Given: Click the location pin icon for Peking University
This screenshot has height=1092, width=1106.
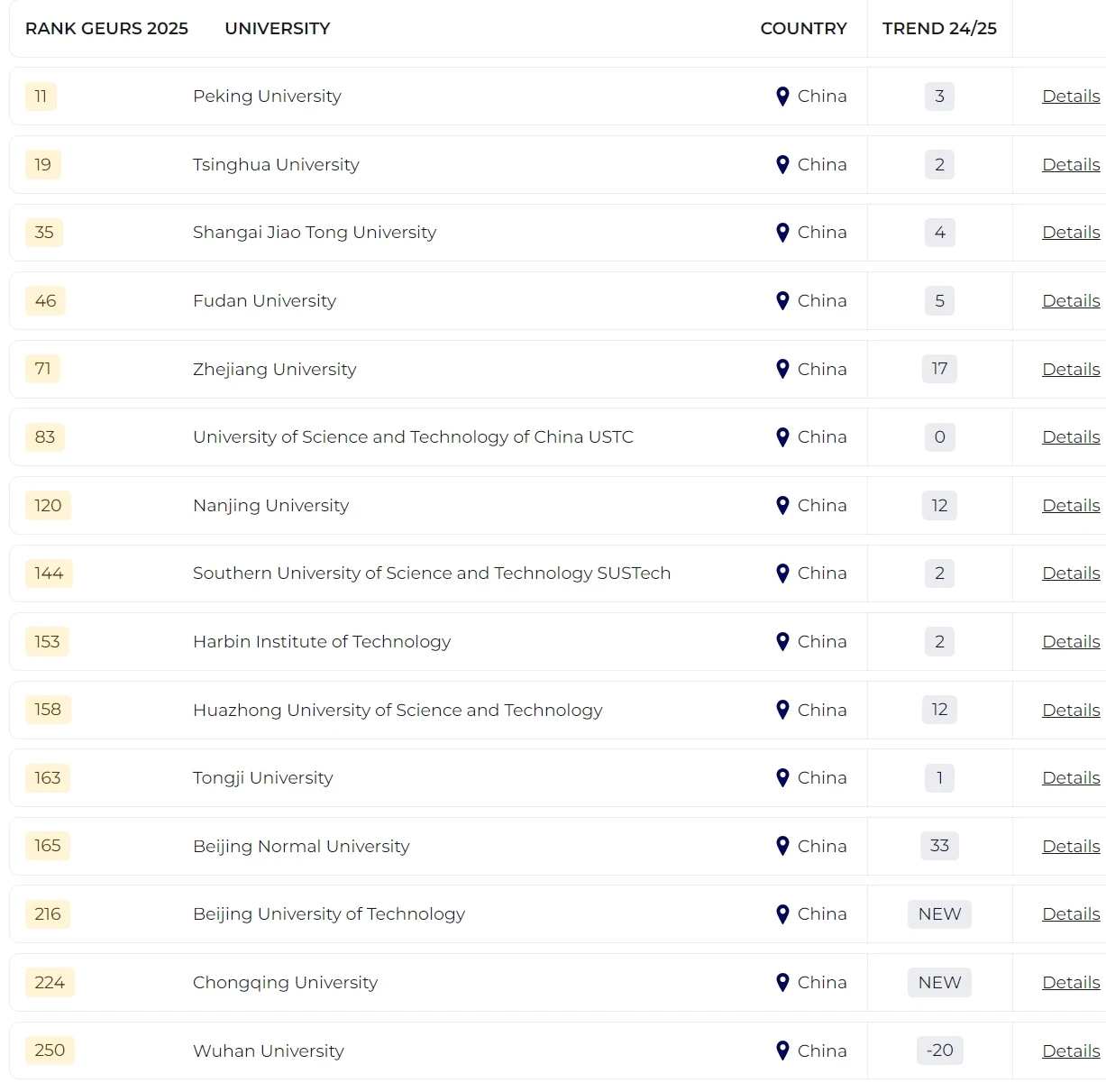Looking at the screenshot, I should point(783,96).
